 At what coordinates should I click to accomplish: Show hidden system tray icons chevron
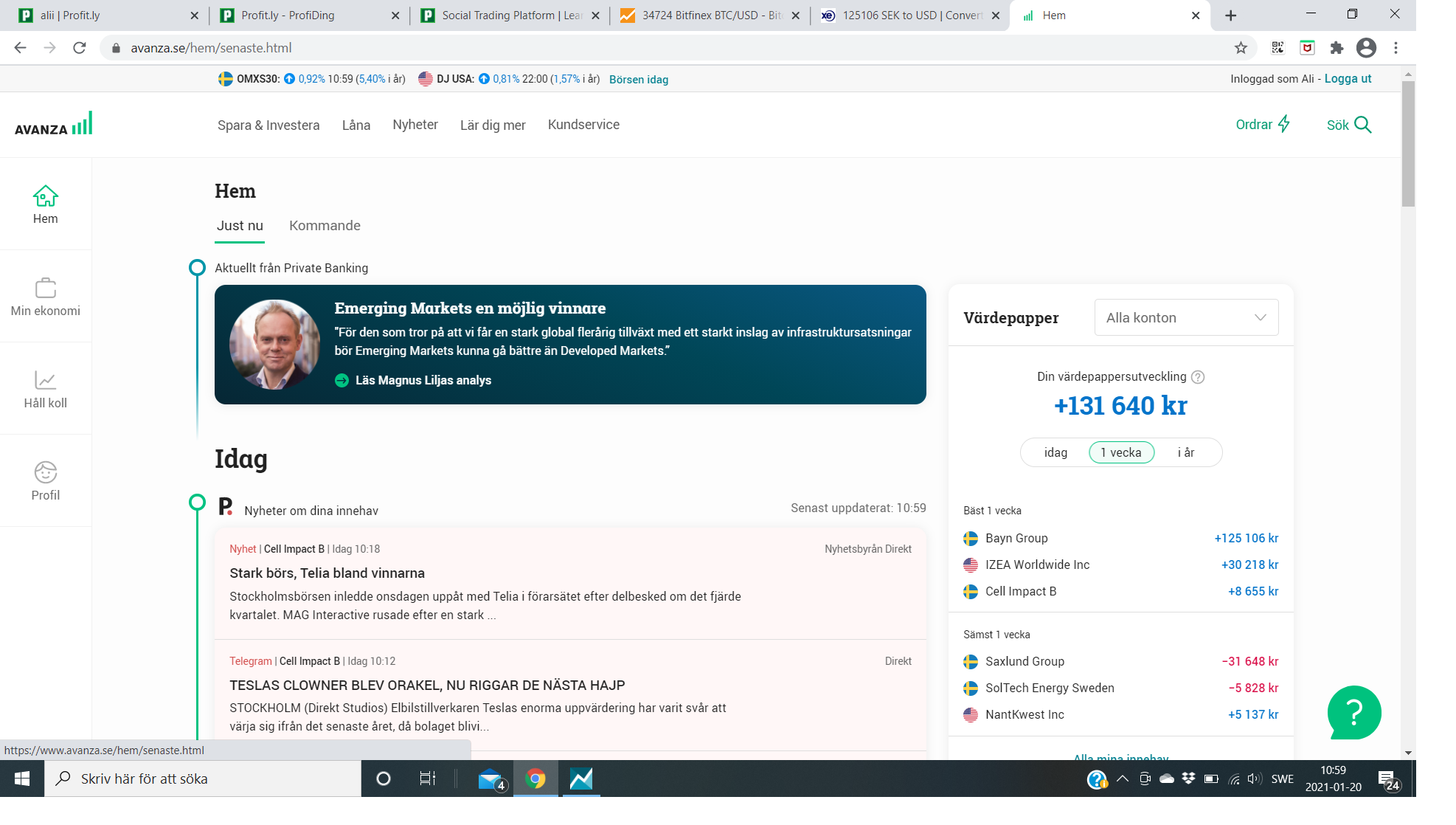(x=1122, y=779)
